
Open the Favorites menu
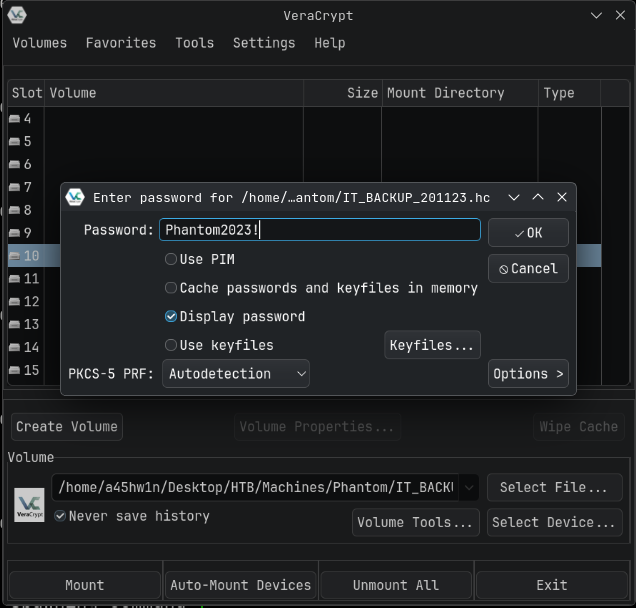pyautogui.click(x=121, y=43)
